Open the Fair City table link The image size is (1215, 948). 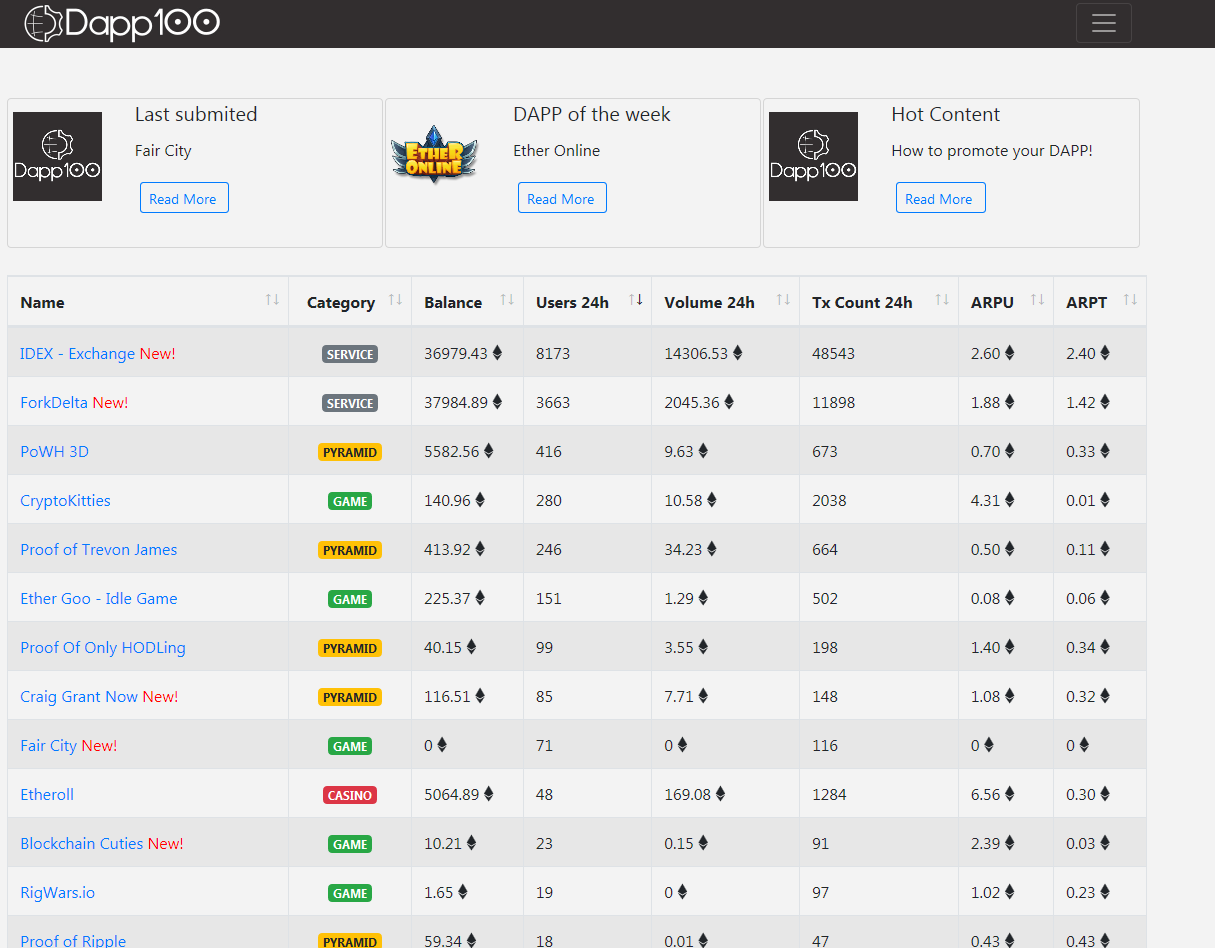(48, 745)
